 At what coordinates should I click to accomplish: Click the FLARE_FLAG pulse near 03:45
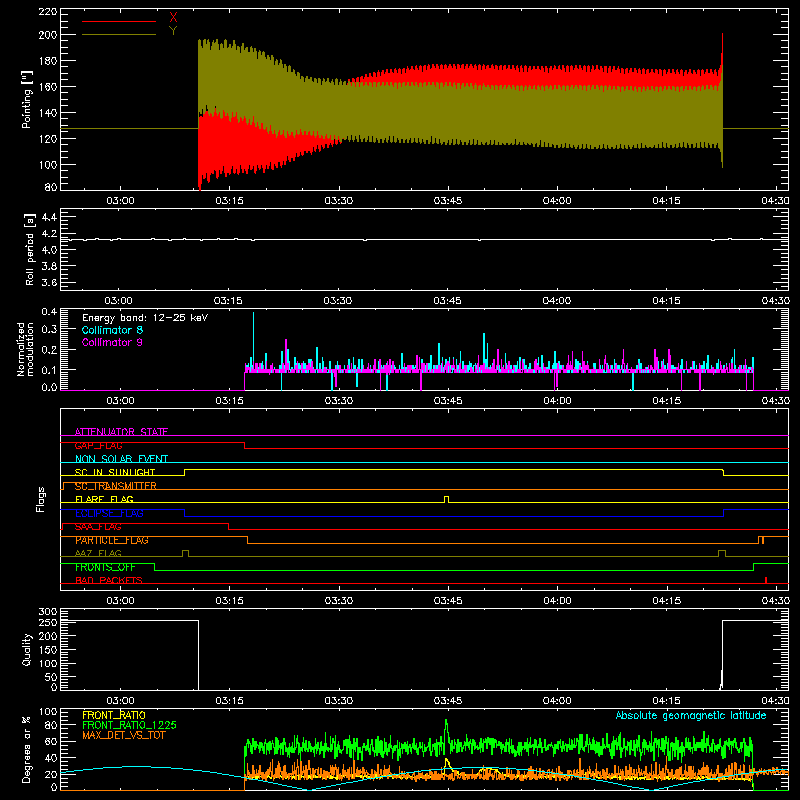tap(446, 499)
